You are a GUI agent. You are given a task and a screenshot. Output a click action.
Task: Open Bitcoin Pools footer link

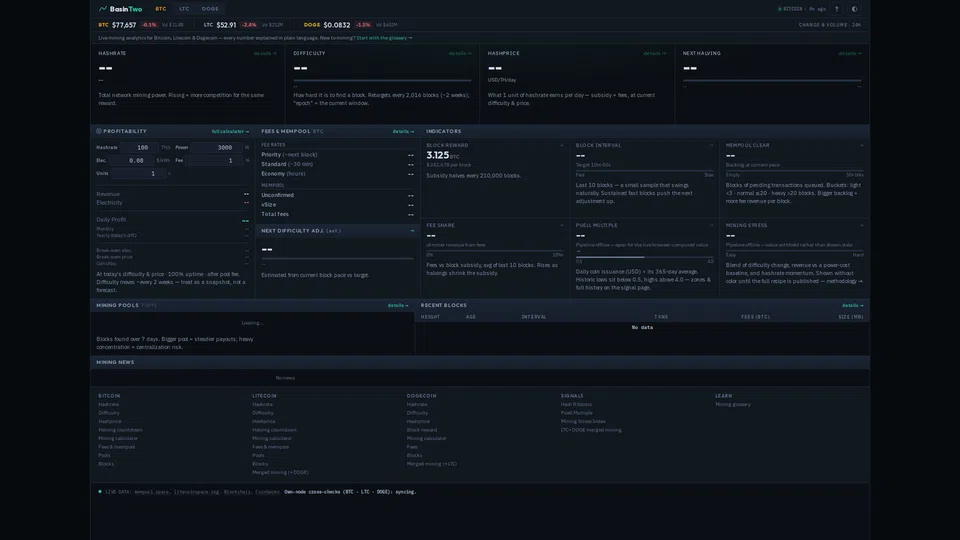tap(104, 456)
